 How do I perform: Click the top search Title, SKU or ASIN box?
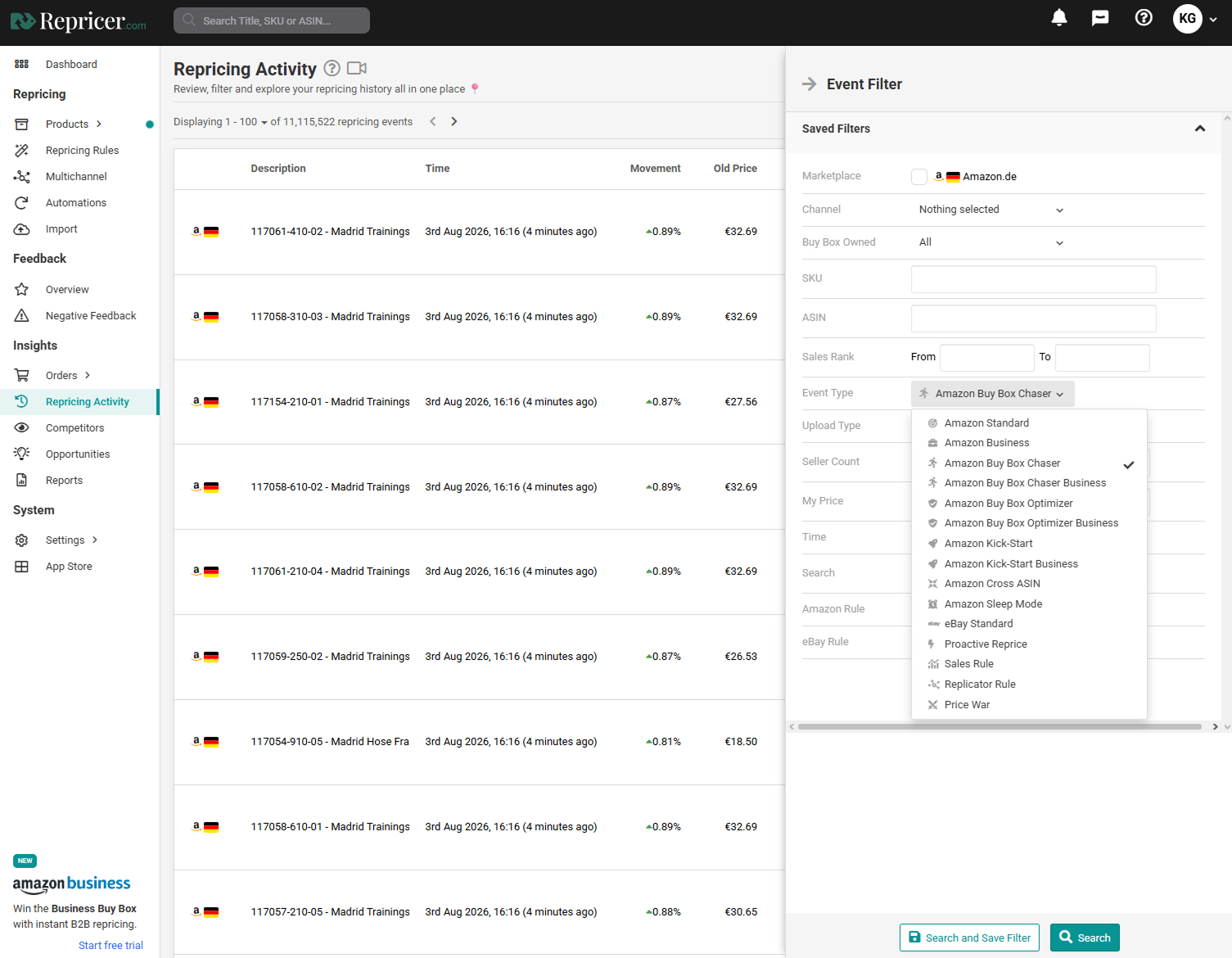(272, 20)
